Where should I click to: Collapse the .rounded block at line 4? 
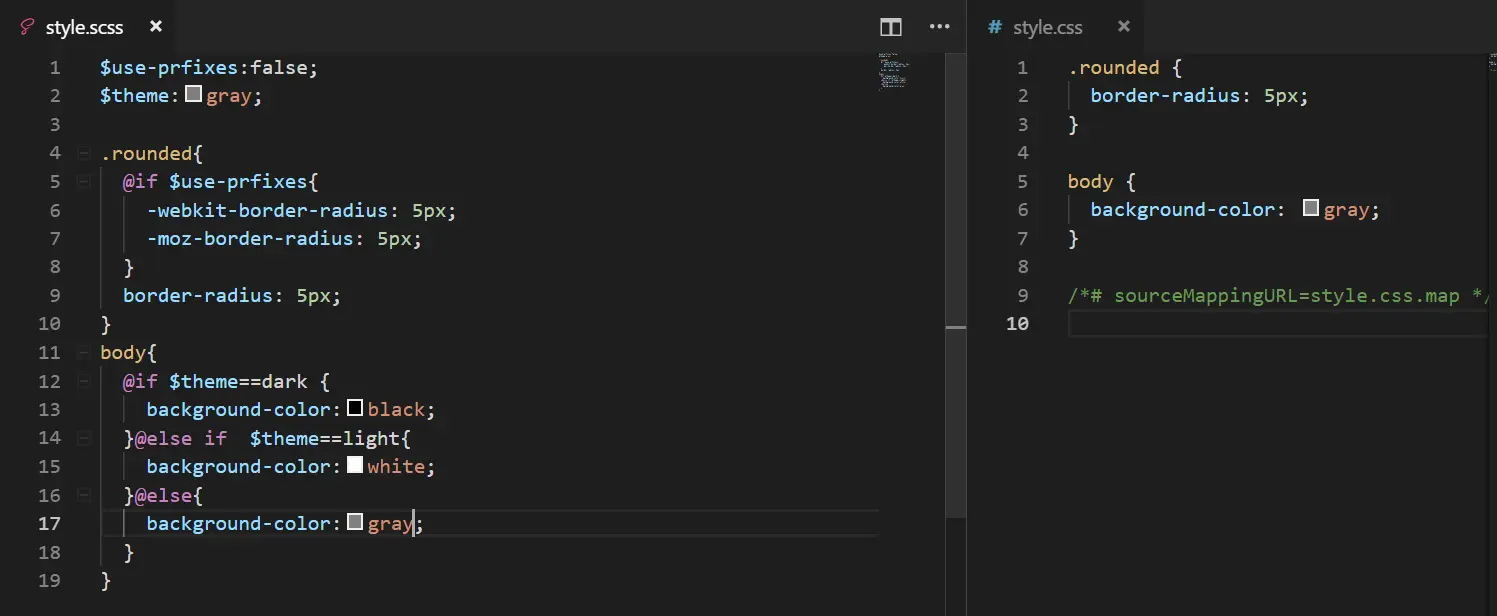[x=83, y=154]
